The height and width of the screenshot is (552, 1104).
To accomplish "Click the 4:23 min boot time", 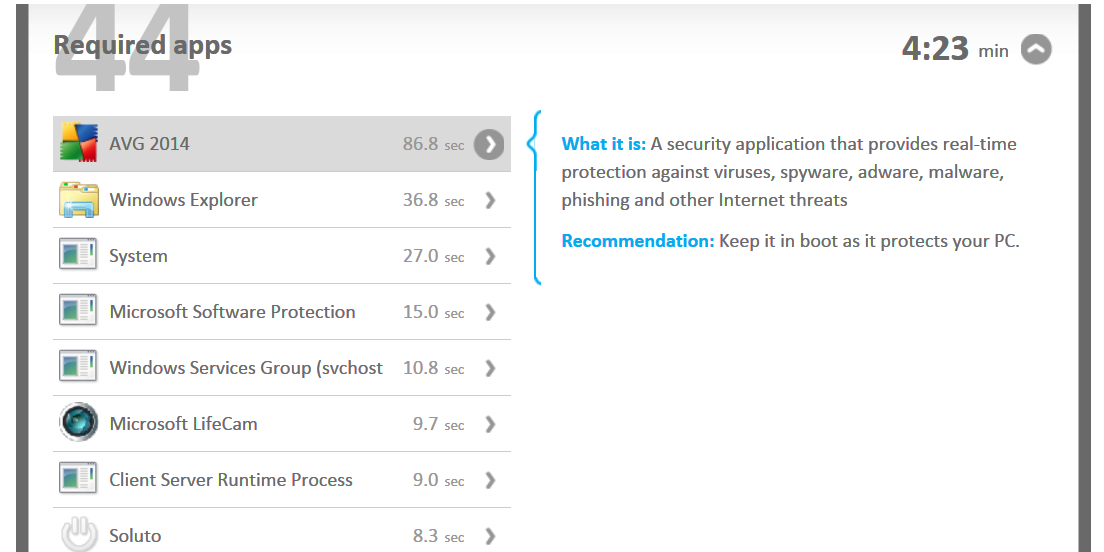I will pyautogui.click(x=955, y=49).
